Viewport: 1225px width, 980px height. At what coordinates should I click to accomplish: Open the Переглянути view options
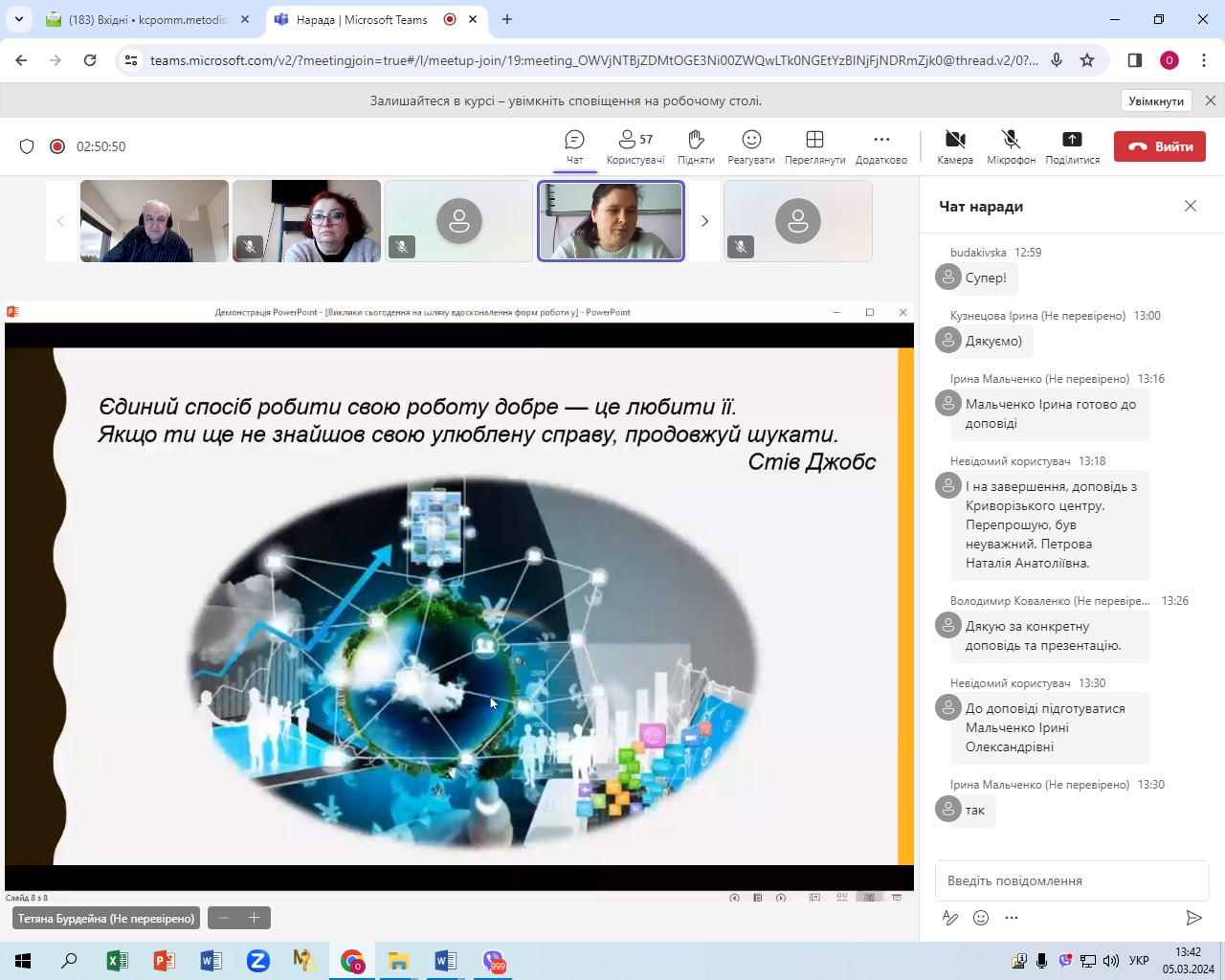(814, 146)
